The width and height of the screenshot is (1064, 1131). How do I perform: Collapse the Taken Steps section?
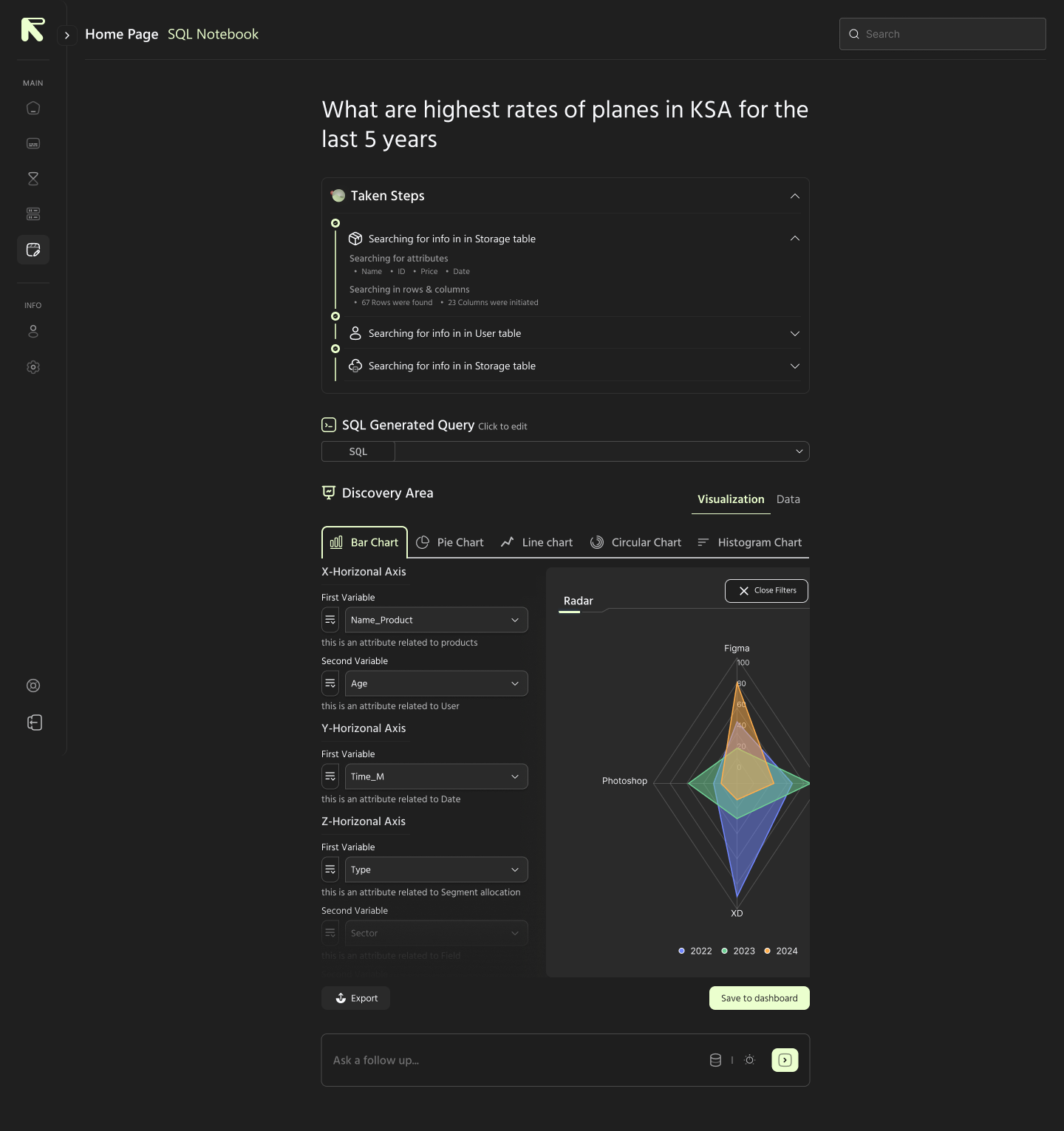point(795,196)
